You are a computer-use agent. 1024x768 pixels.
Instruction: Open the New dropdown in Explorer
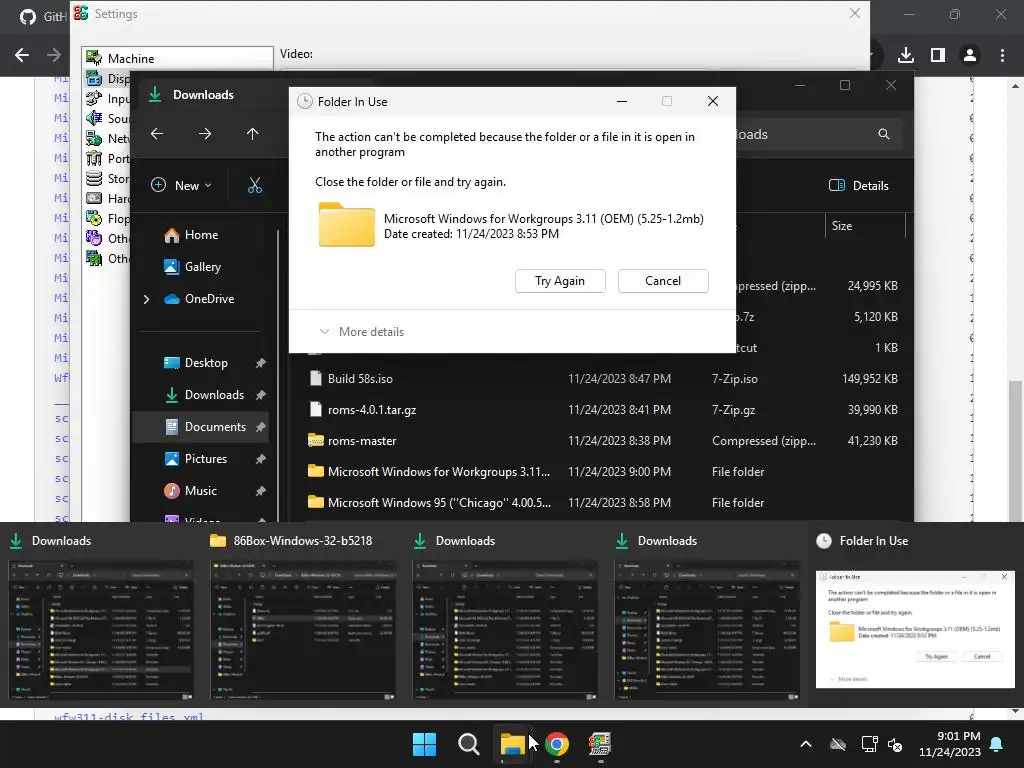point(182,185)
